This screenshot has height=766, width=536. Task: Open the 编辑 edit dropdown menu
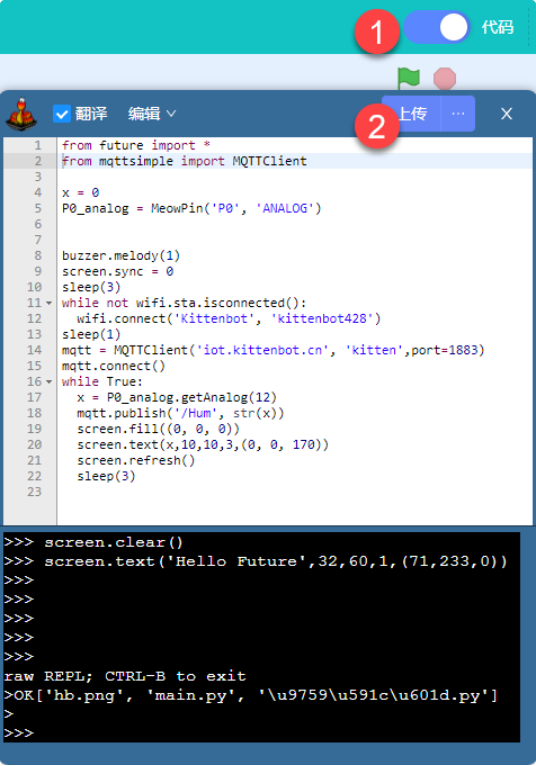click(x=151, y=114)
